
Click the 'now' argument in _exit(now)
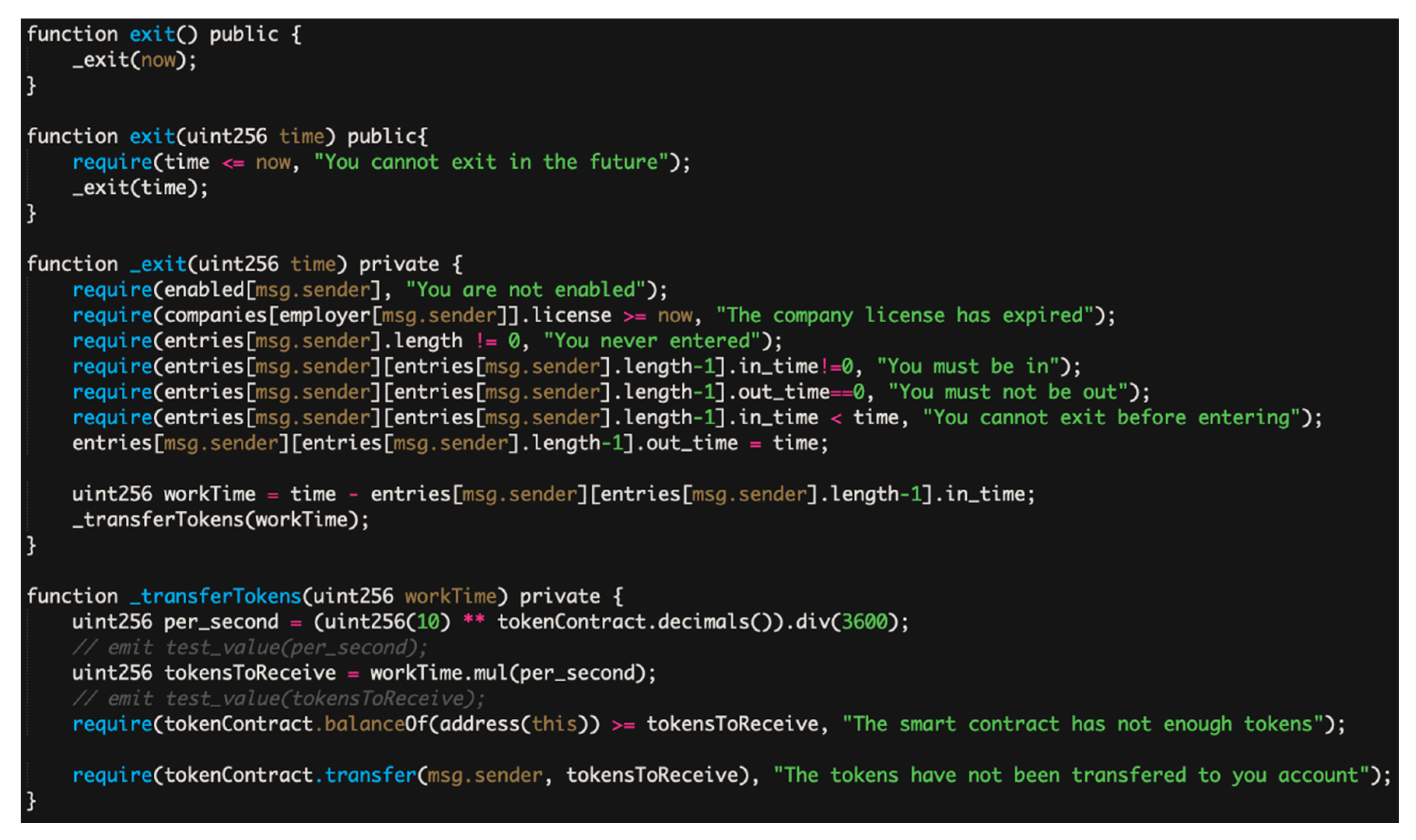158,60
